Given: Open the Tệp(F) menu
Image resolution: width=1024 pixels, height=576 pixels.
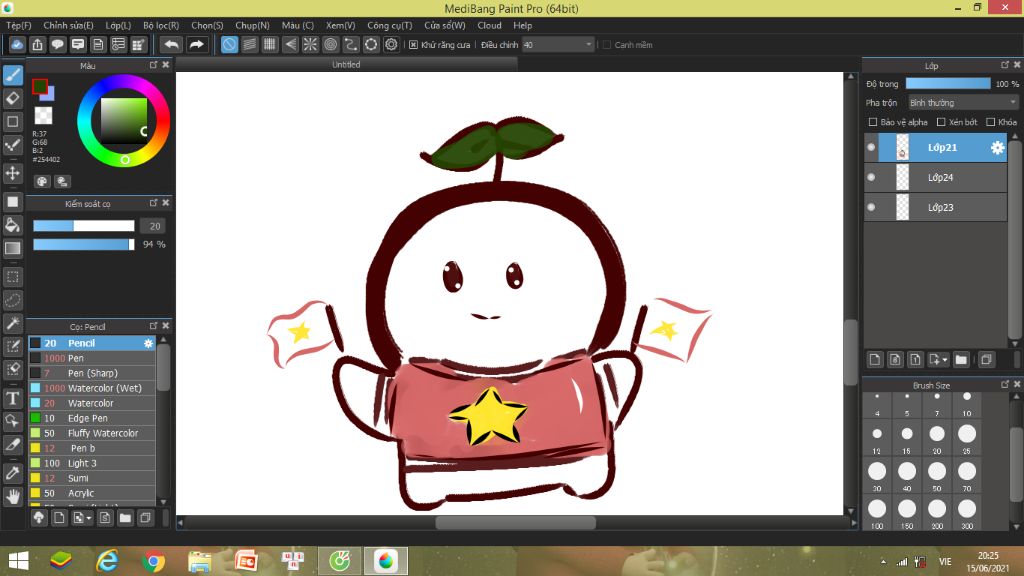Looking at the screenshot, I should [19, 25].
